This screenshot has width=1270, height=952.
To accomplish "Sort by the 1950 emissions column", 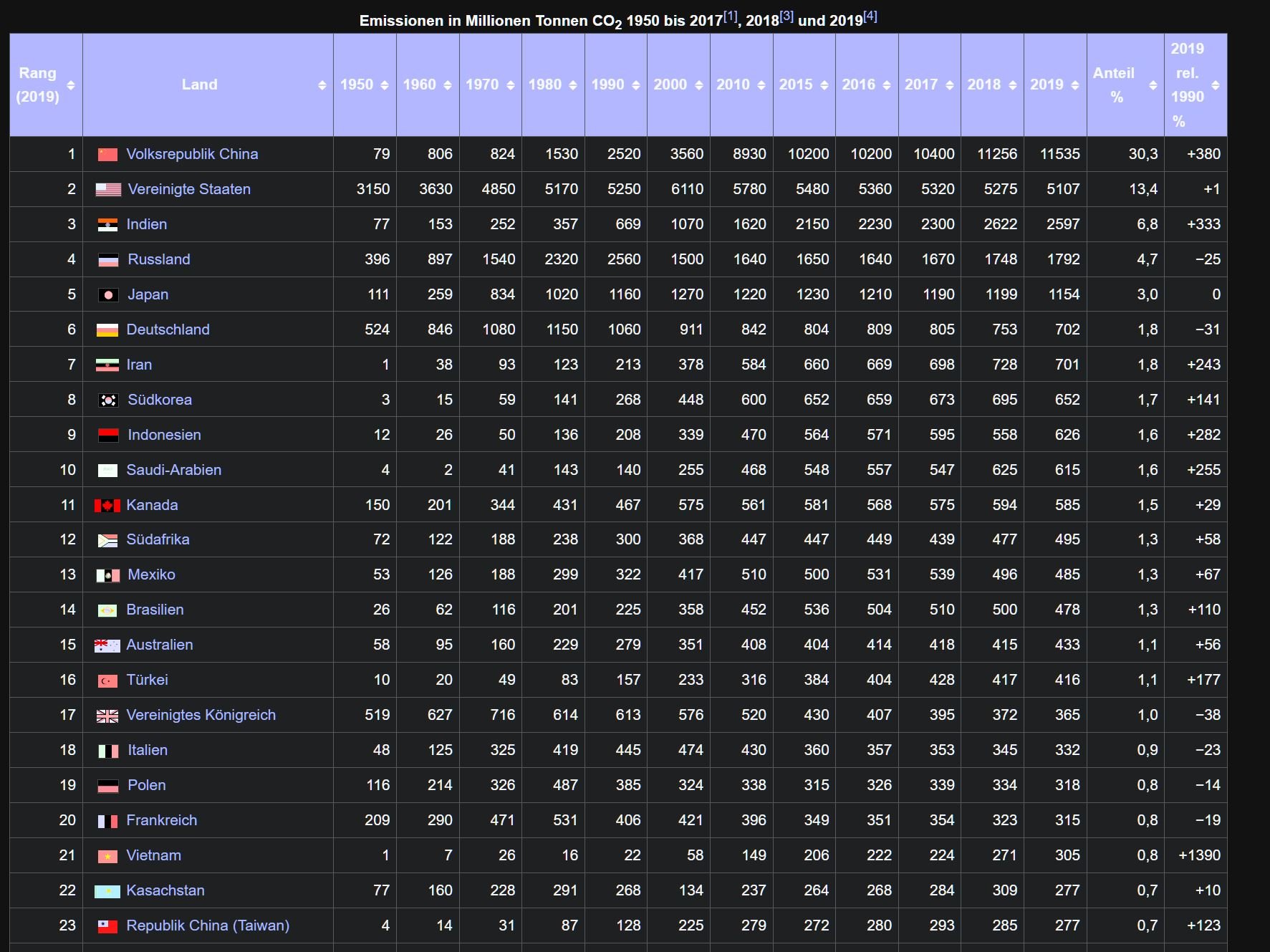I will tap(385, 85).
